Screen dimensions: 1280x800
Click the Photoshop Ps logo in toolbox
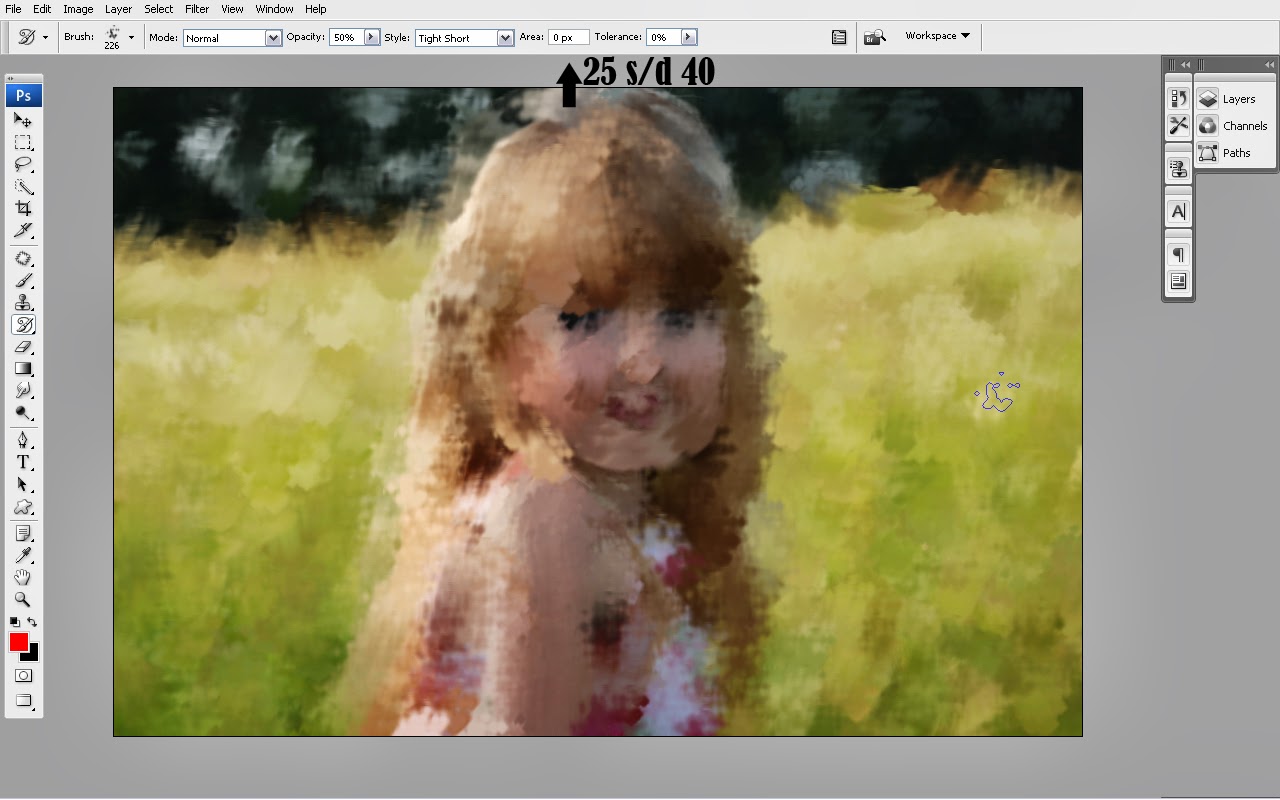[23, 96]
